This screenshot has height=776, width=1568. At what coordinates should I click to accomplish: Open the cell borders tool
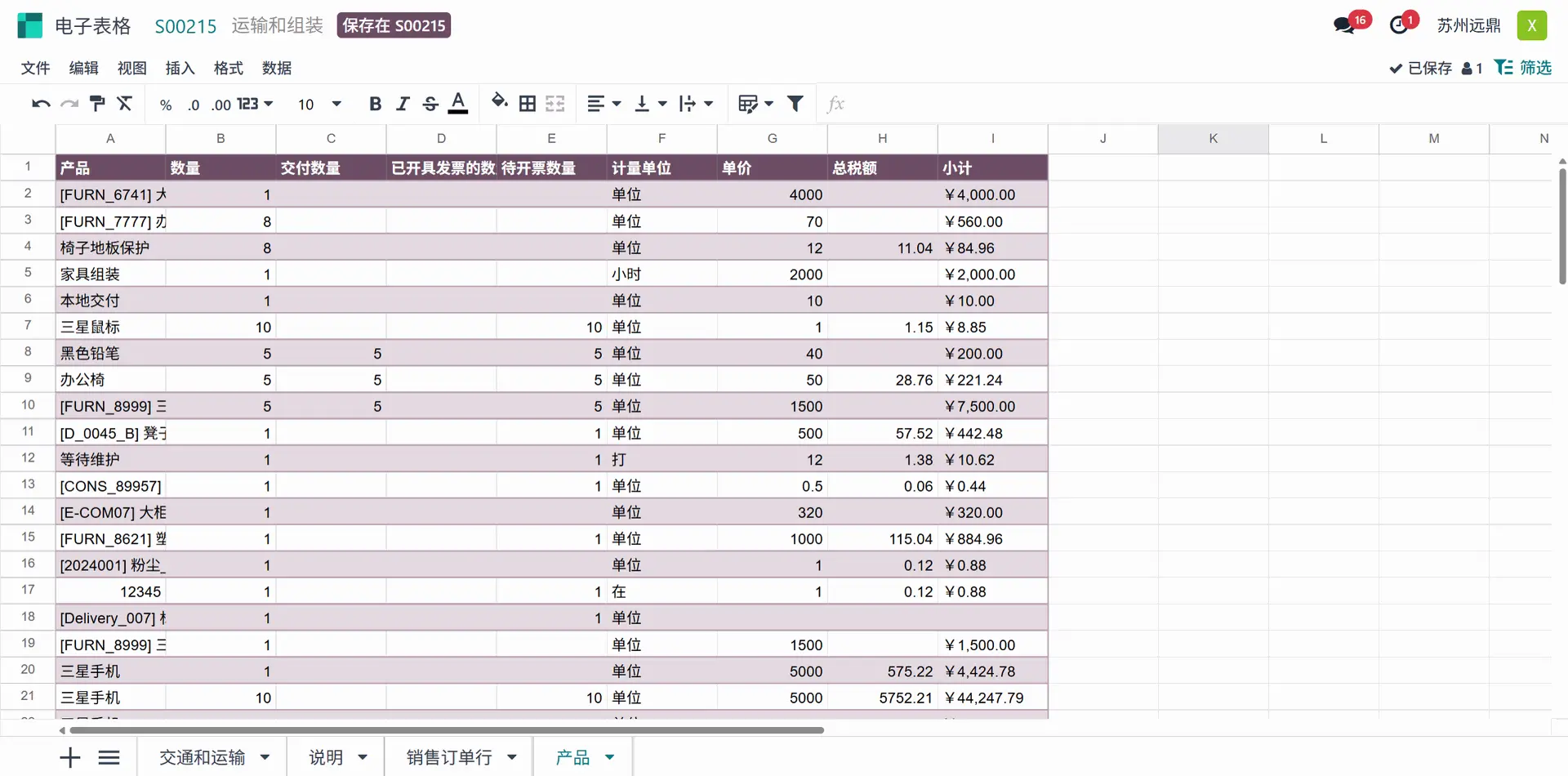pyautogui.click(x=528, y=104)
